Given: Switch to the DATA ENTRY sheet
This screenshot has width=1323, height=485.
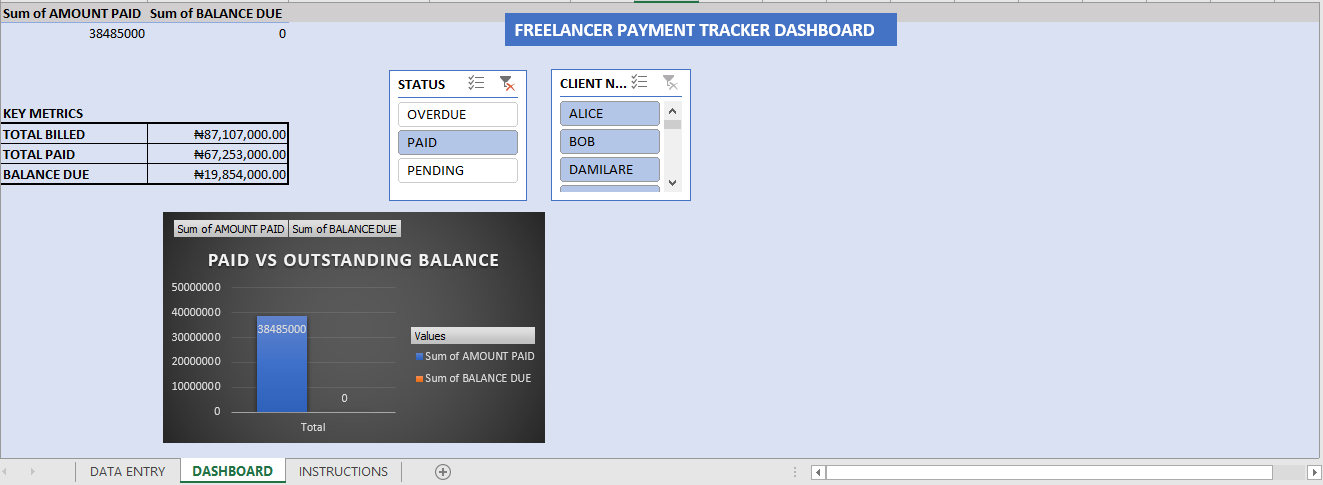Looking at the screenshot, I should click(127, 471).
